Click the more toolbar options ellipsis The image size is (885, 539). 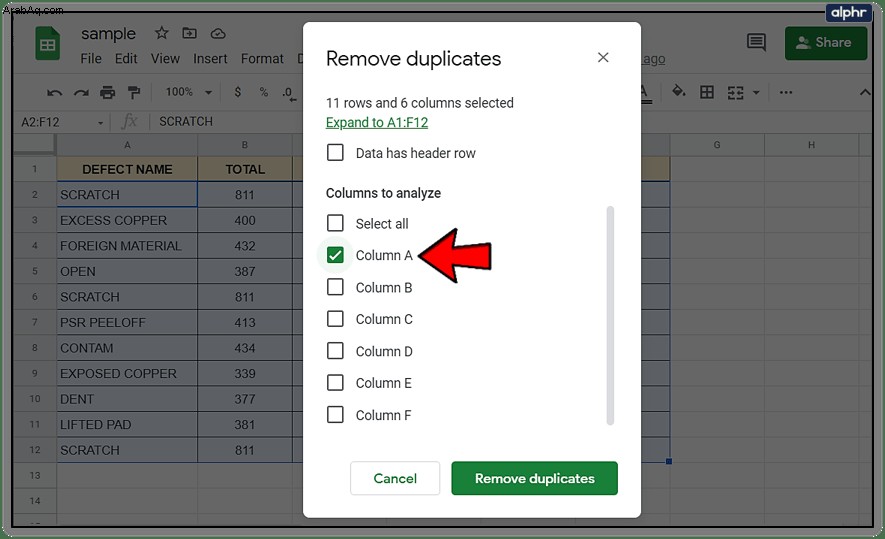tap(786, 92)
